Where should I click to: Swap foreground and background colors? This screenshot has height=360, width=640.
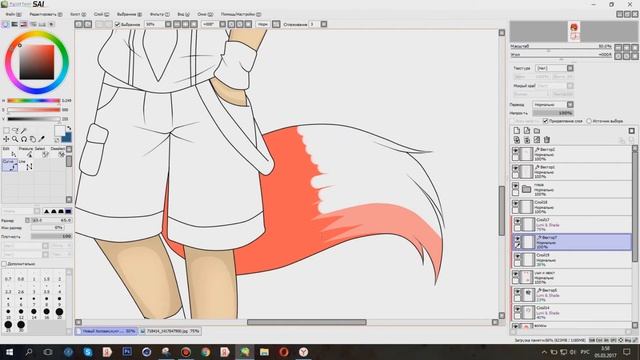(69, 128)
